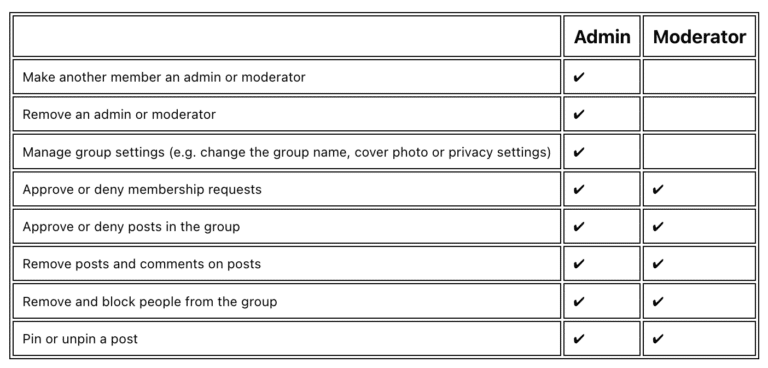Click Moderator checkmark for Pin or unpin post
This screenshot has height=368, width=768.
(x=658, y=339)
